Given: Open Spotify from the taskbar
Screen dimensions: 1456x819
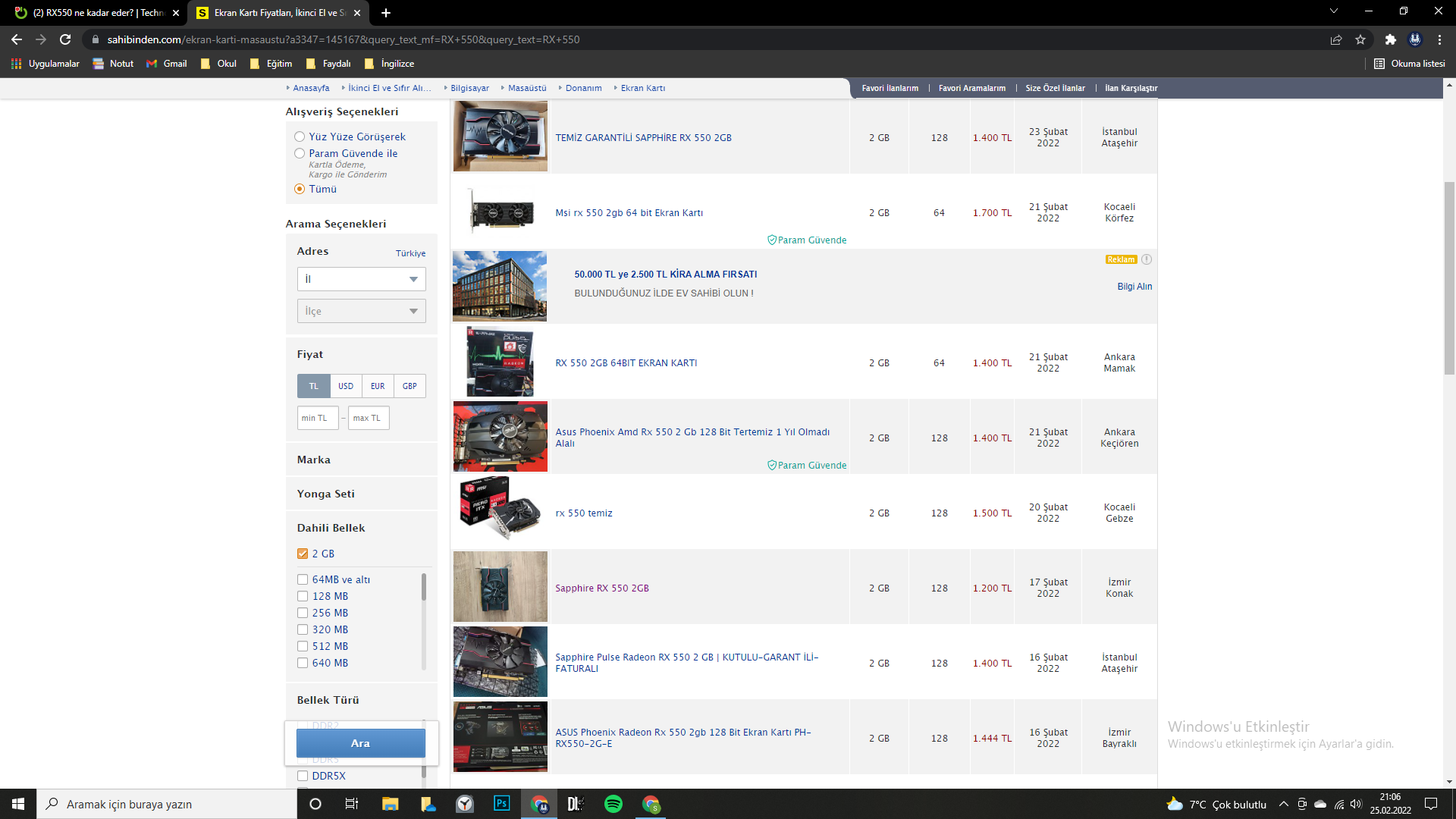Looking at the screenshot, I should tap(613, 804).
